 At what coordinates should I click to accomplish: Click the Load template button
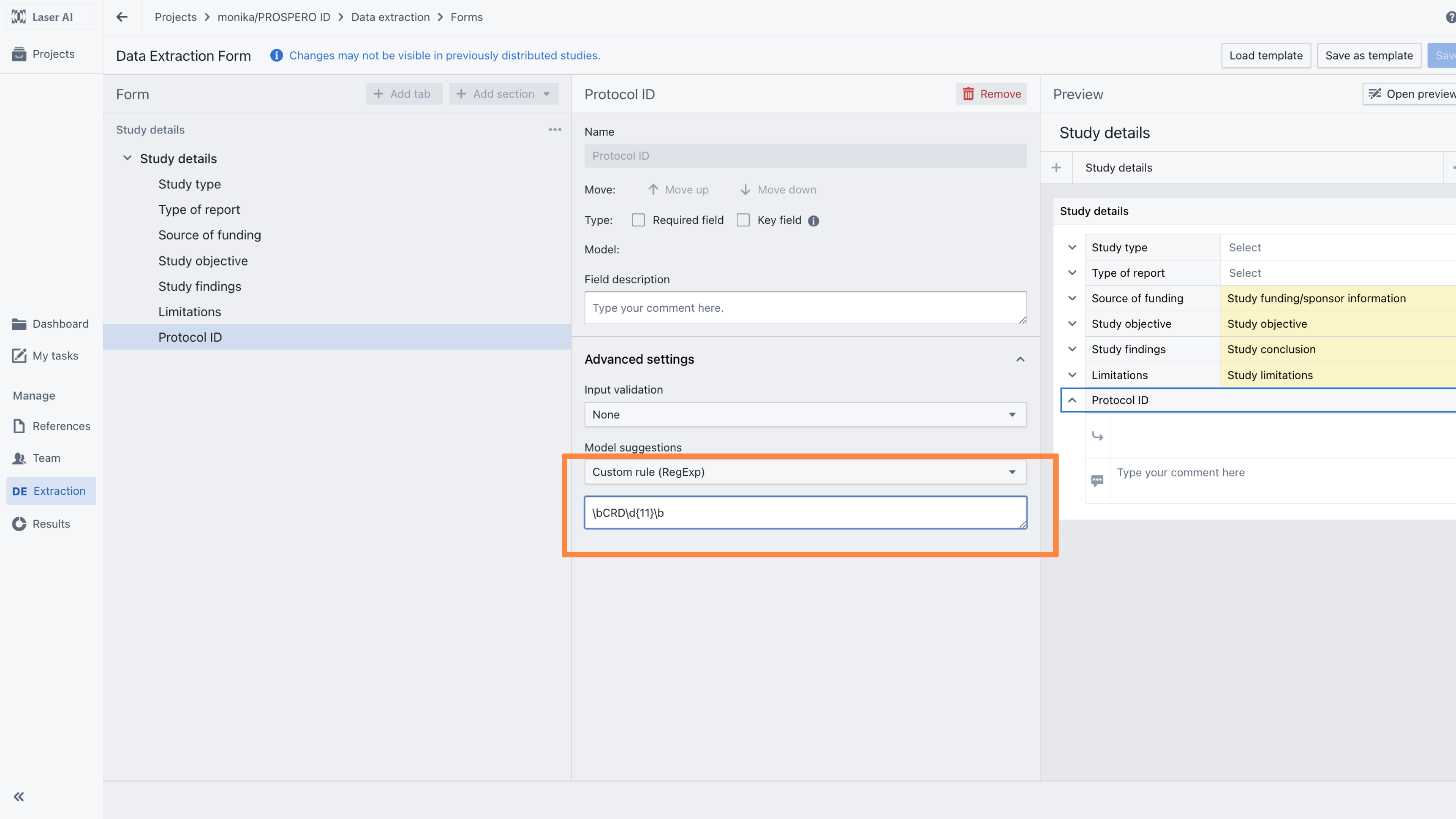tap(1266, 55)
